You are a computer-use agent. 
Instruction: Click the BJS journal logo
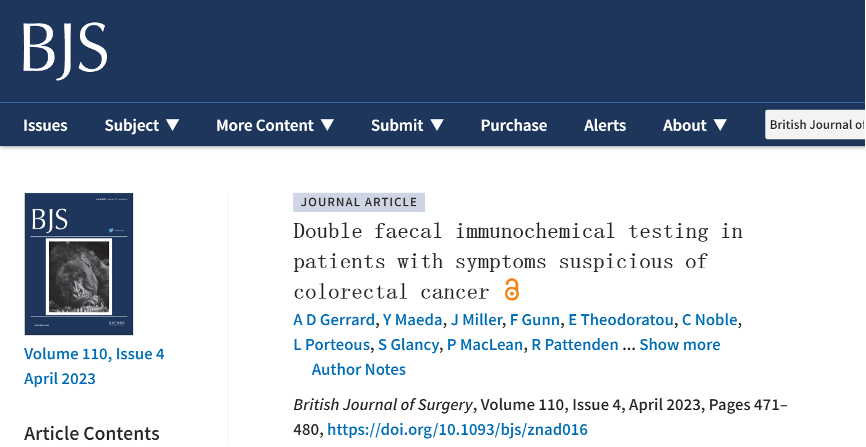(65, 50)
